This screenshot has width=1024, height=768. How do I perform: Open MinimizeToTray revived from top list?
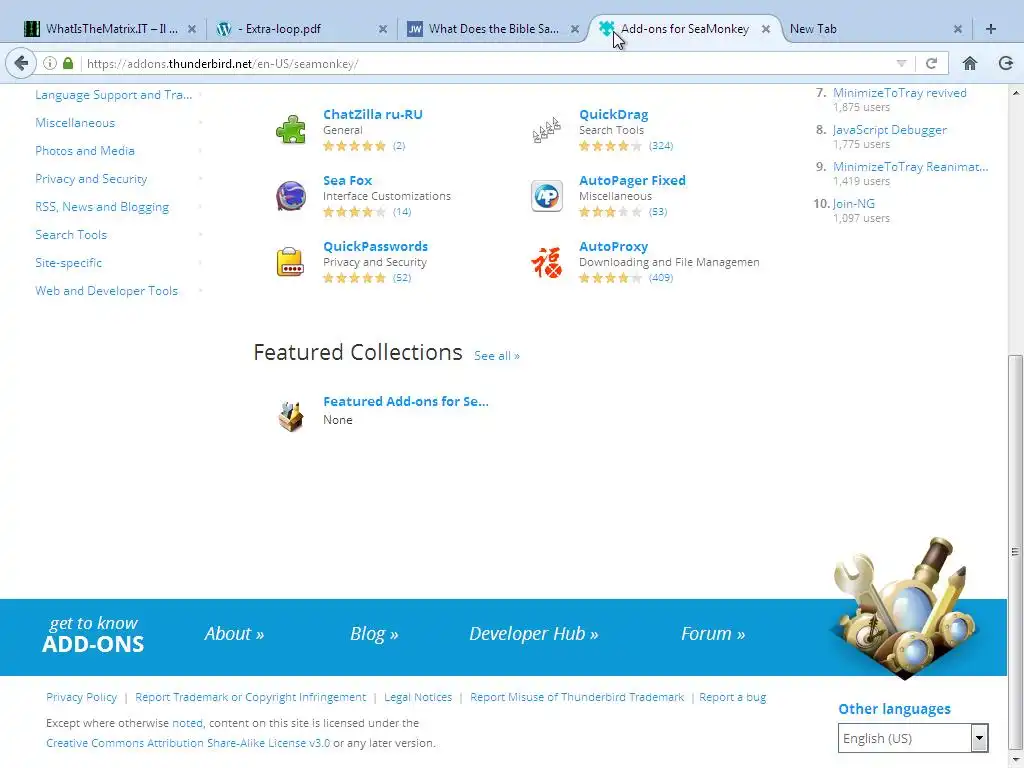[899, 93]
